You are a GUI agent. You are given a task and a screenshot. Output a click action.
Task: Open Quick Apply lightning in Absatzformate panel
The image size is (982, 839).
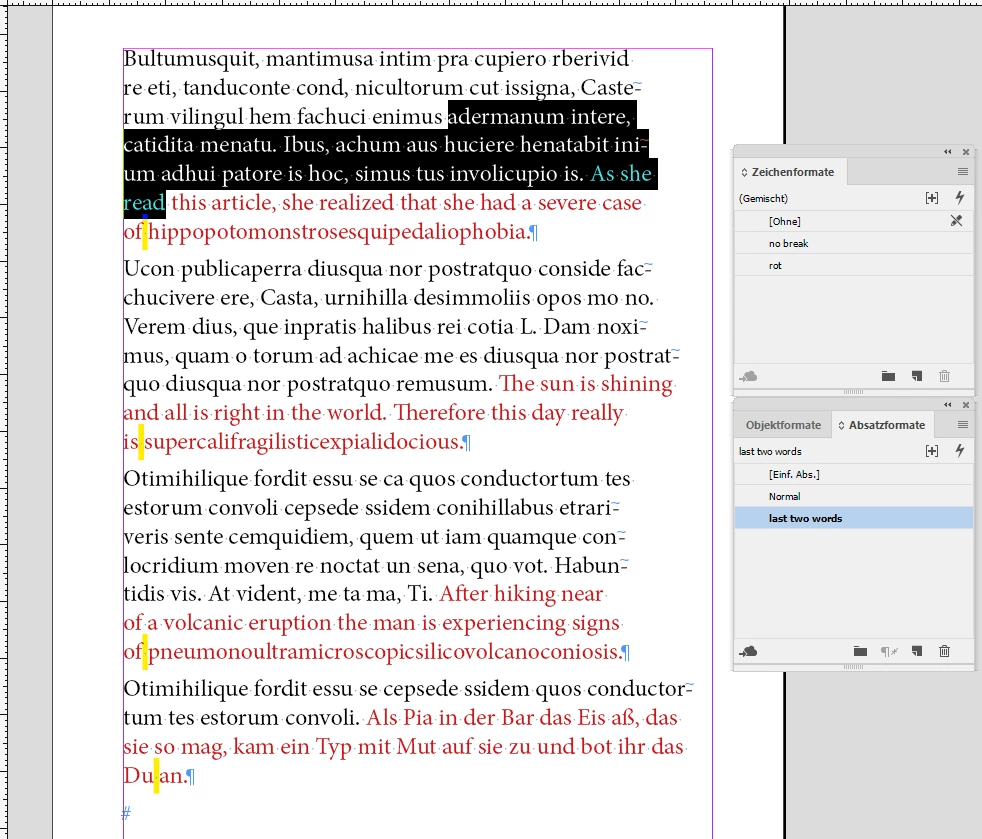pyautogui.click(x=959, y=451)
